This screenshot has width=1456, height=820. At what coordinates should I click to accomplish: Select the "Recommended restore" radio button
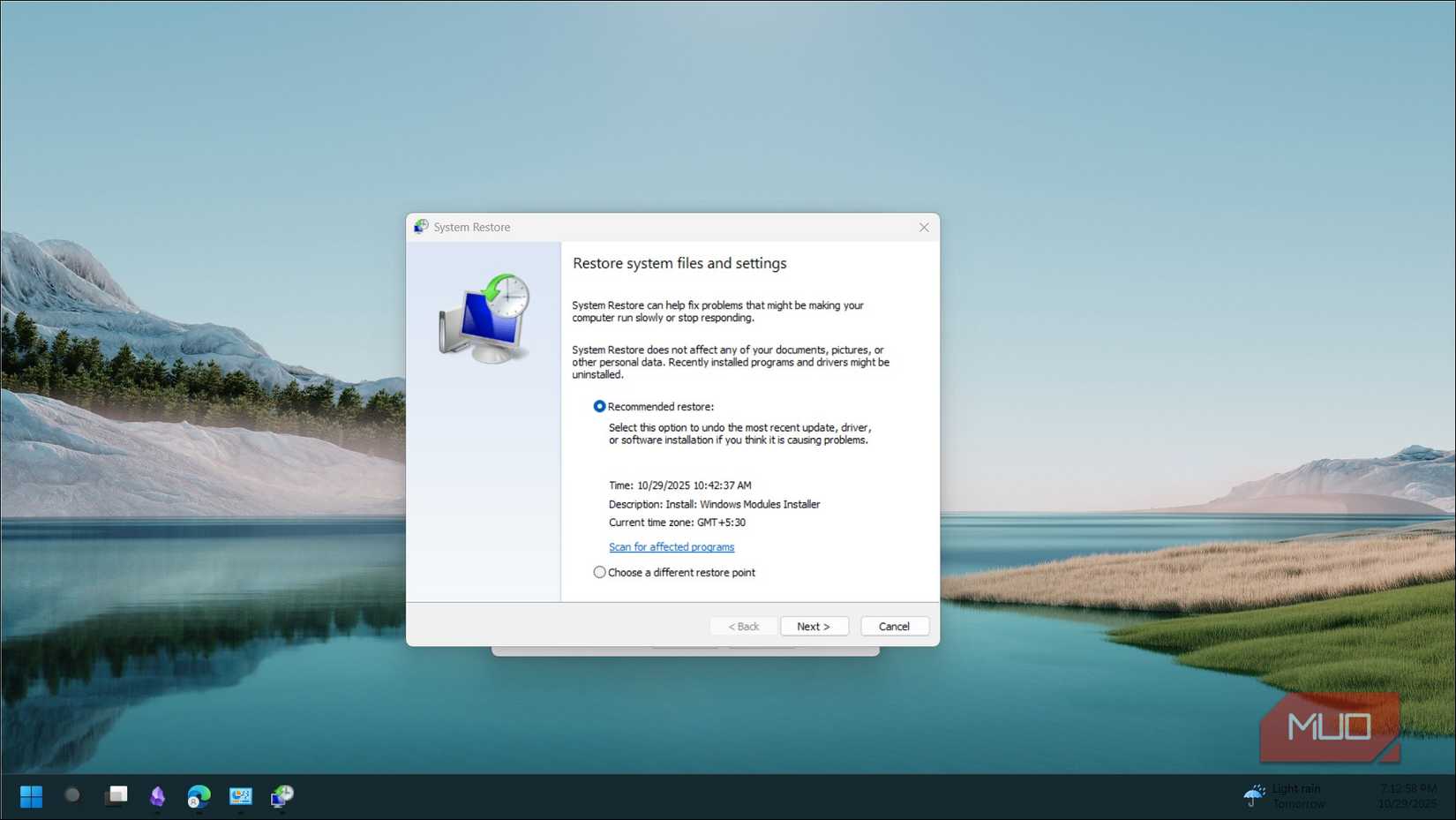click(x=600, y=406)
